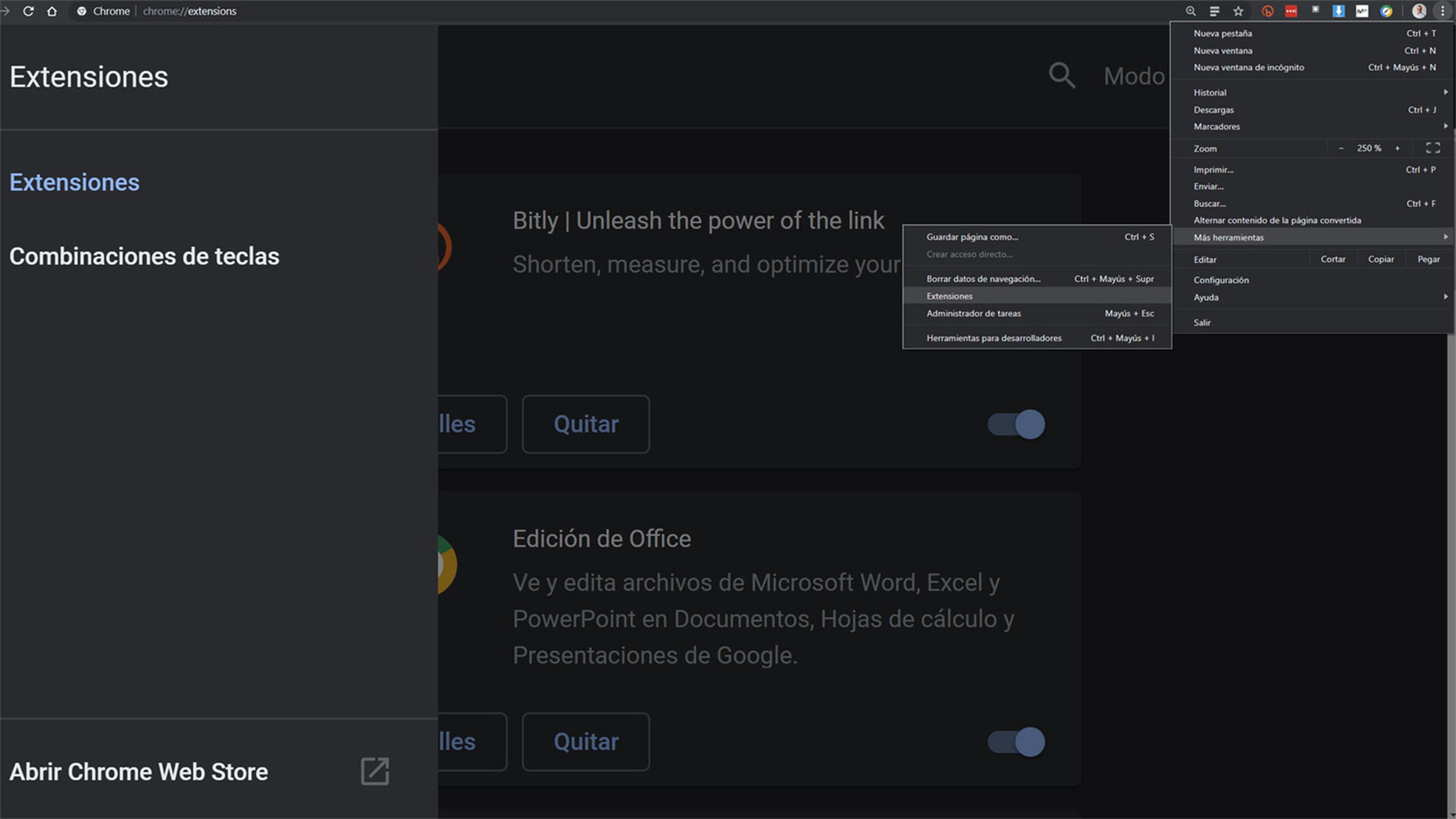Click the red LastPass extension icon

point(1291,11)
